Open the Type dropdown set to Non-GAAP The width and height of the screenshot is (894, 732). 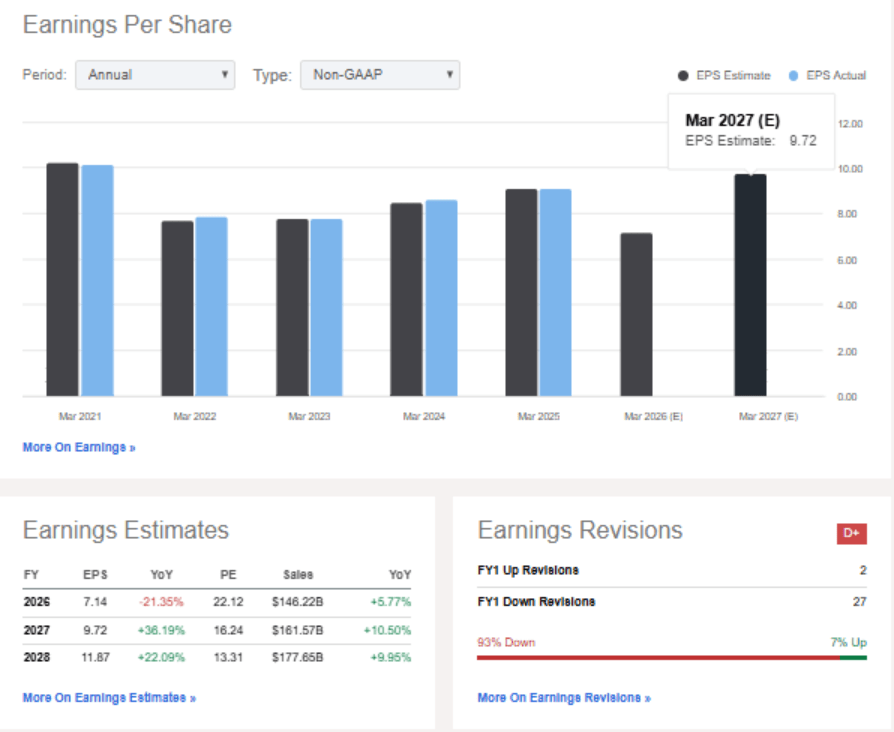tap(380, 75)
